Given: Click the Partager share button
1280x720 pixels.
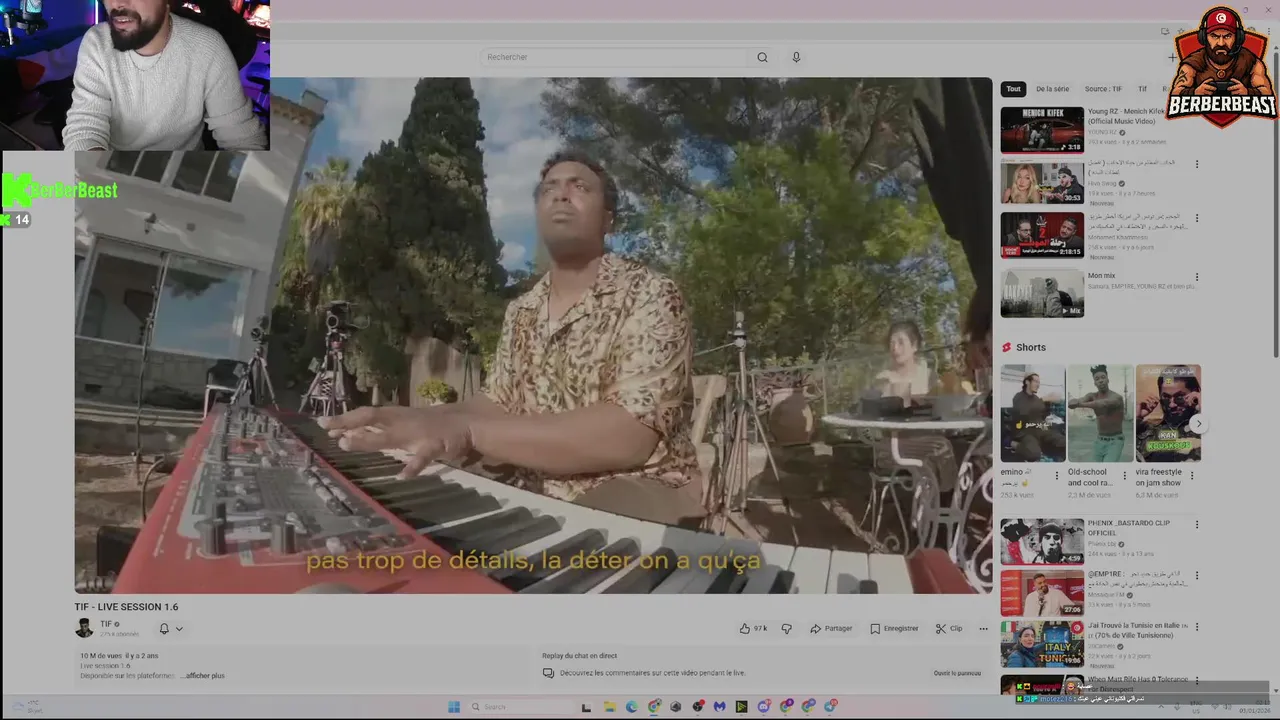Looking at the screenshot, I should coord(831,628).
